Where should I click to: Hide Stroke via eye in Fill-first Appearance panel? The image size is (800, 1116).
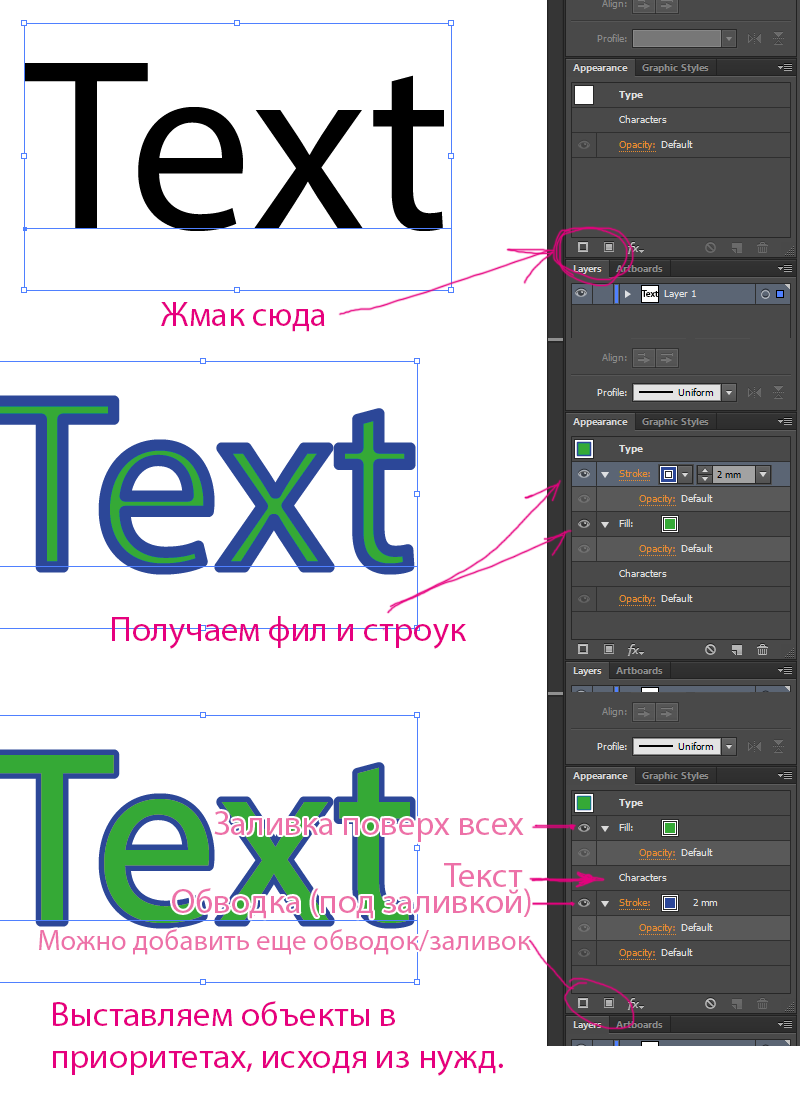point(584,902)
